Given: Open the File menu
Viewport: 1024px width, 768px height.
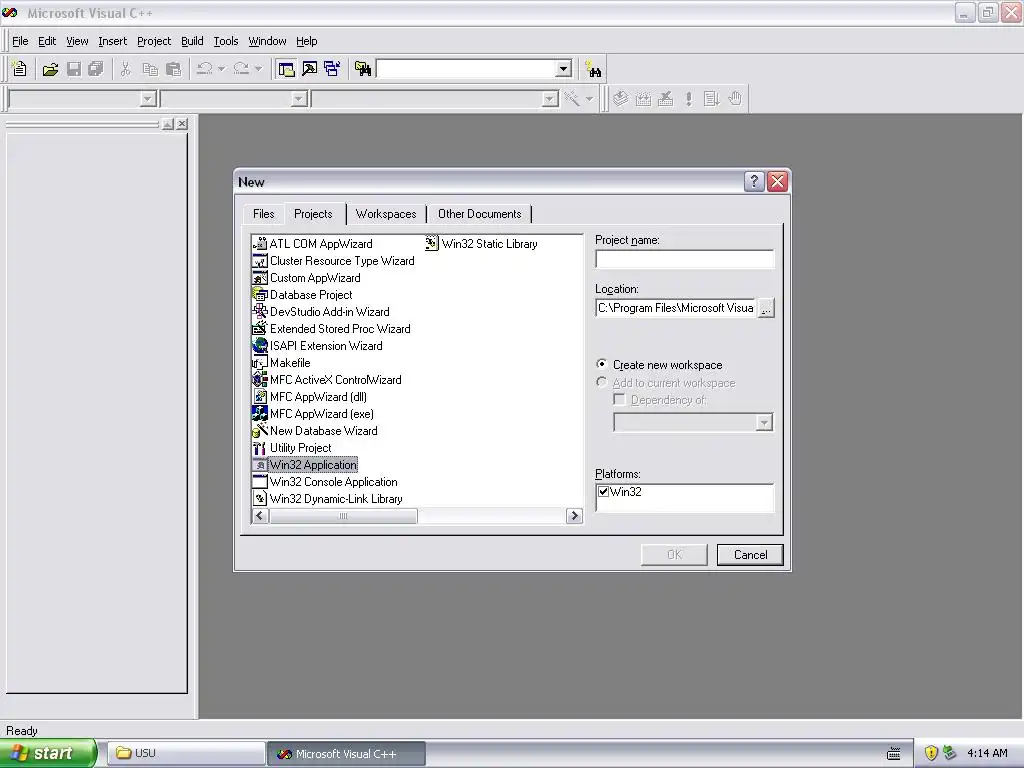Looking at the screenshot, I should click(x=20, y=41).
